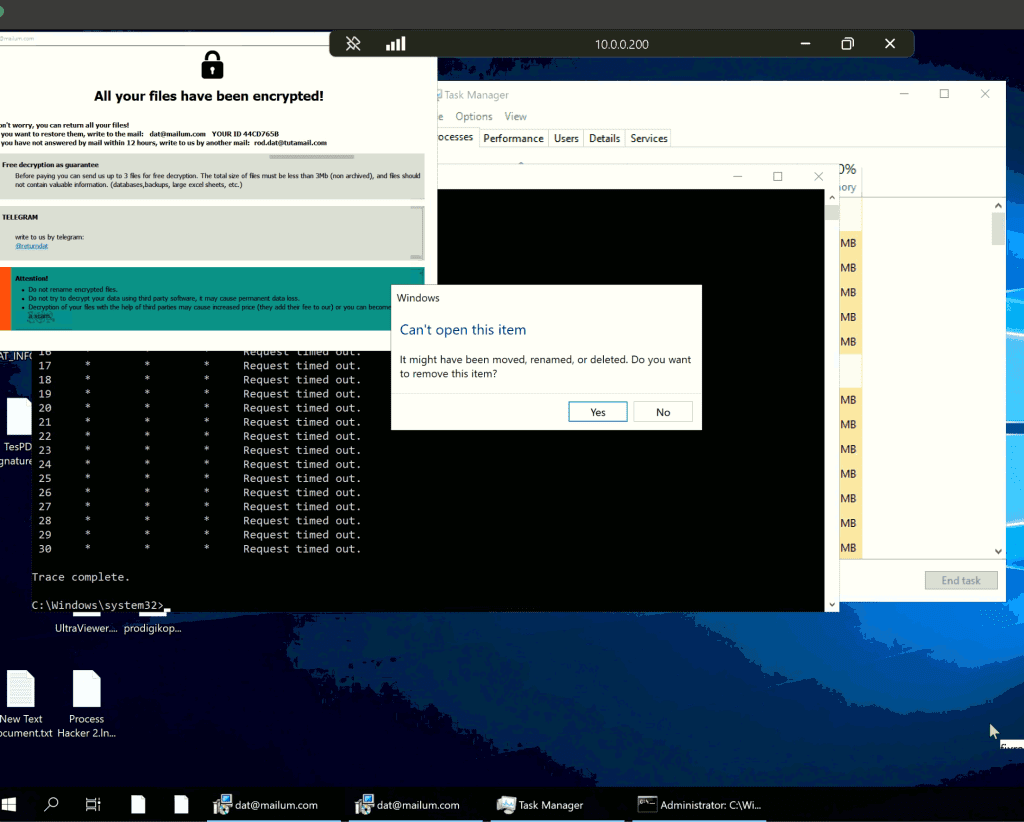
Task: Restore down the remote session window
Action: click(847, 44)
